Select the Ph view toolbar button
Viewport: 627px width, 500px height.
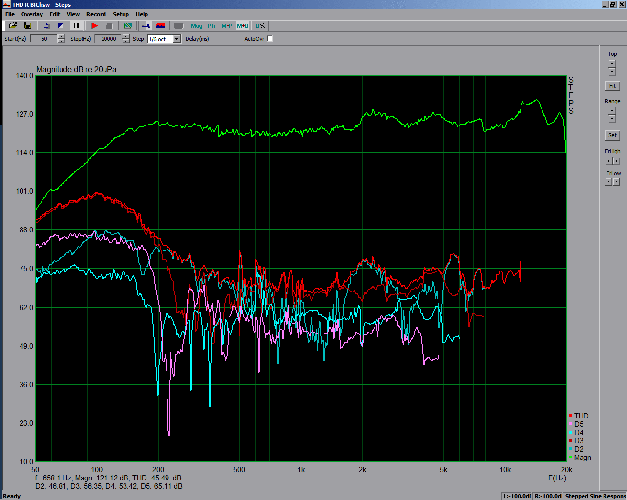tap(210, 24)
